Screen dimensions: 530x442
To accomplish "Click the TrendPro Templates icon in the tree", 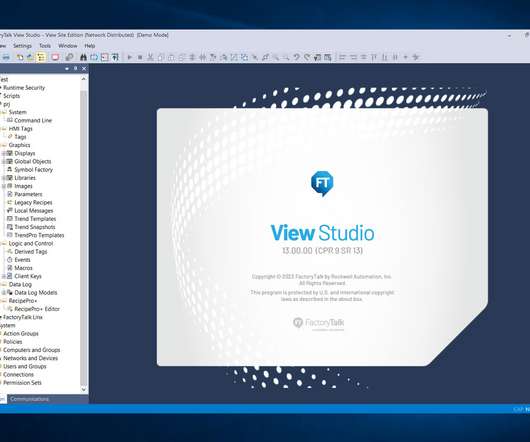I will tap(10, 235).
